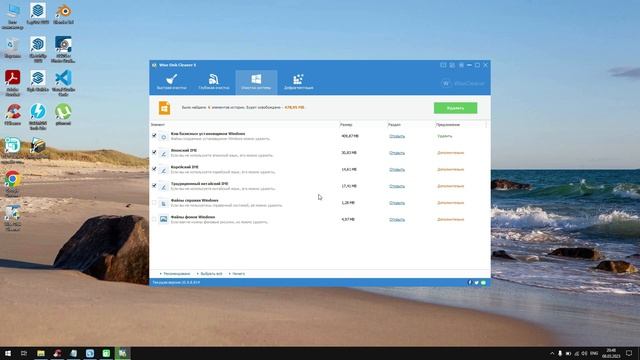This screenshot has width=640, height=360.
Task: Select the 30,83 MB size value
Action: click(x=349, y=153)
